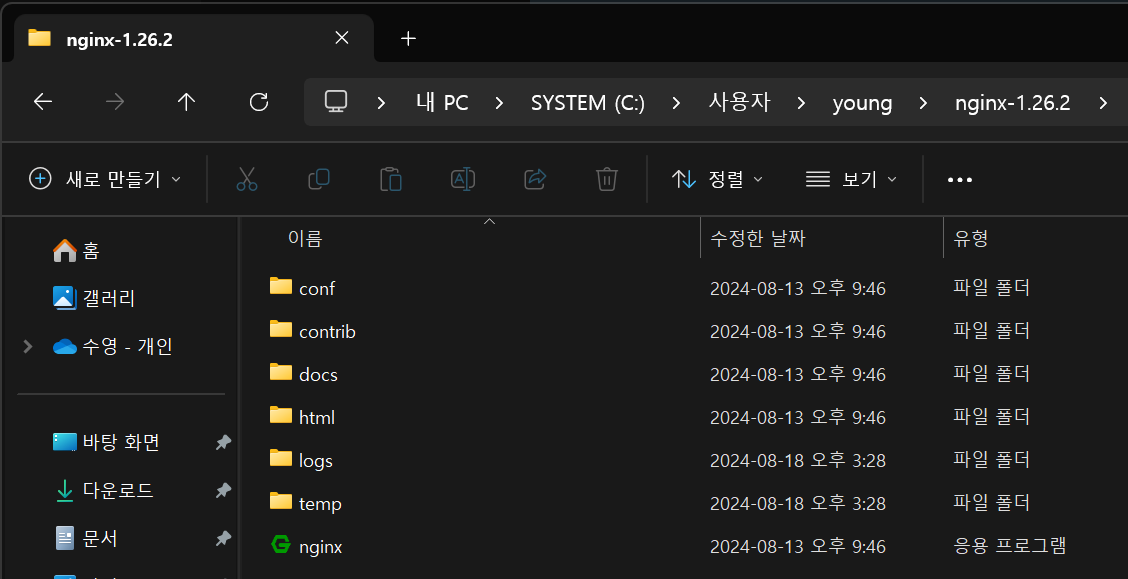The image size is (1128, 579).
Task: Unpin 문서 using its pin icon
Action: [x=223, y=538]
